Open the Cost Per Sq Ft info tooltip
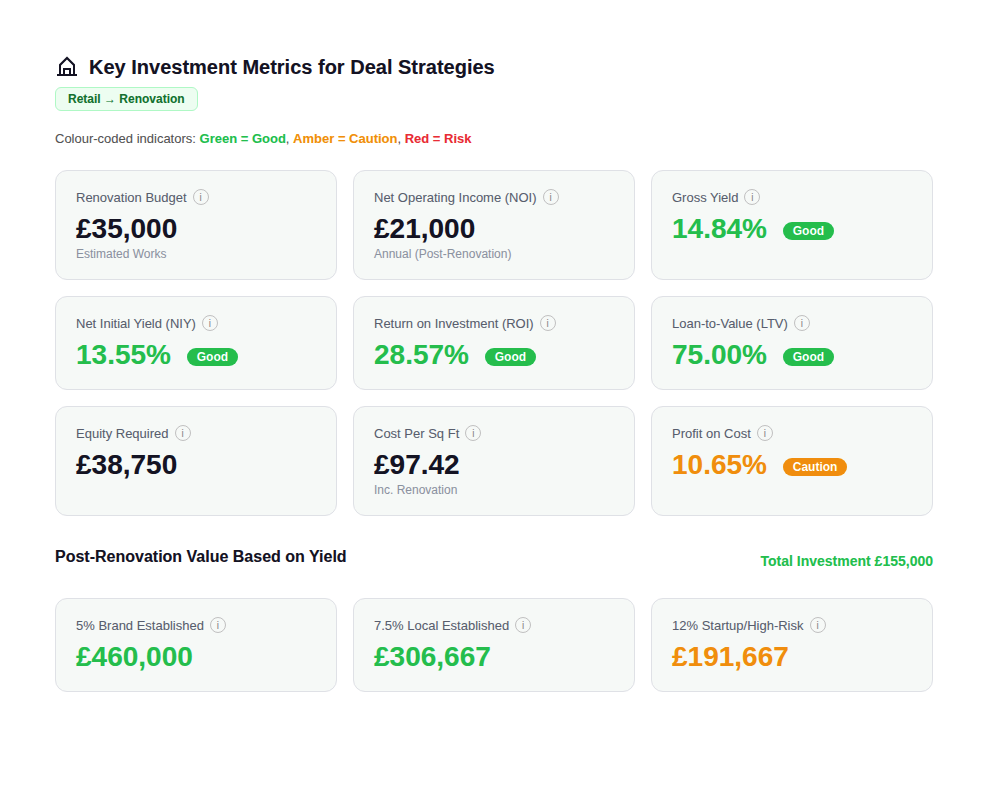 (473, 433)
